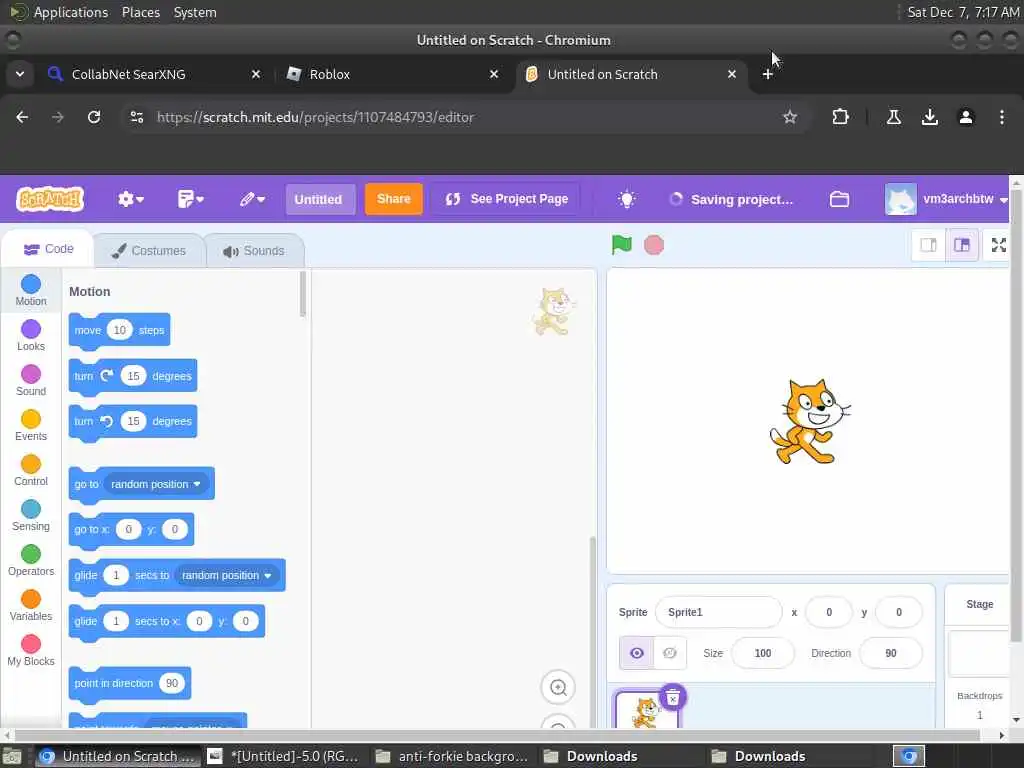Select Operators block category
Screen dimensions: 1024x768
(31, 561)
